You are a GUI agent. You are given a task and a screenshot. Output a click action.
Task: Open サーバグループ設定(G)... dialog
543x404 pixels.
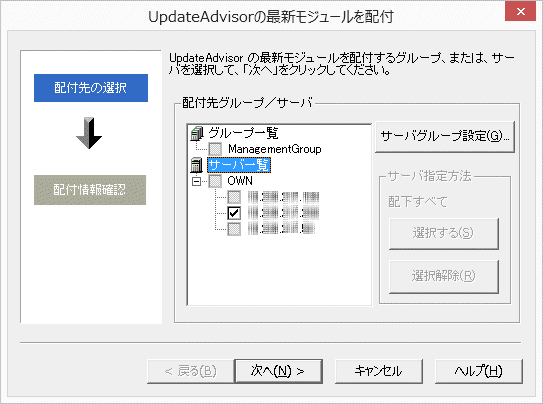[x=445, y=136]
